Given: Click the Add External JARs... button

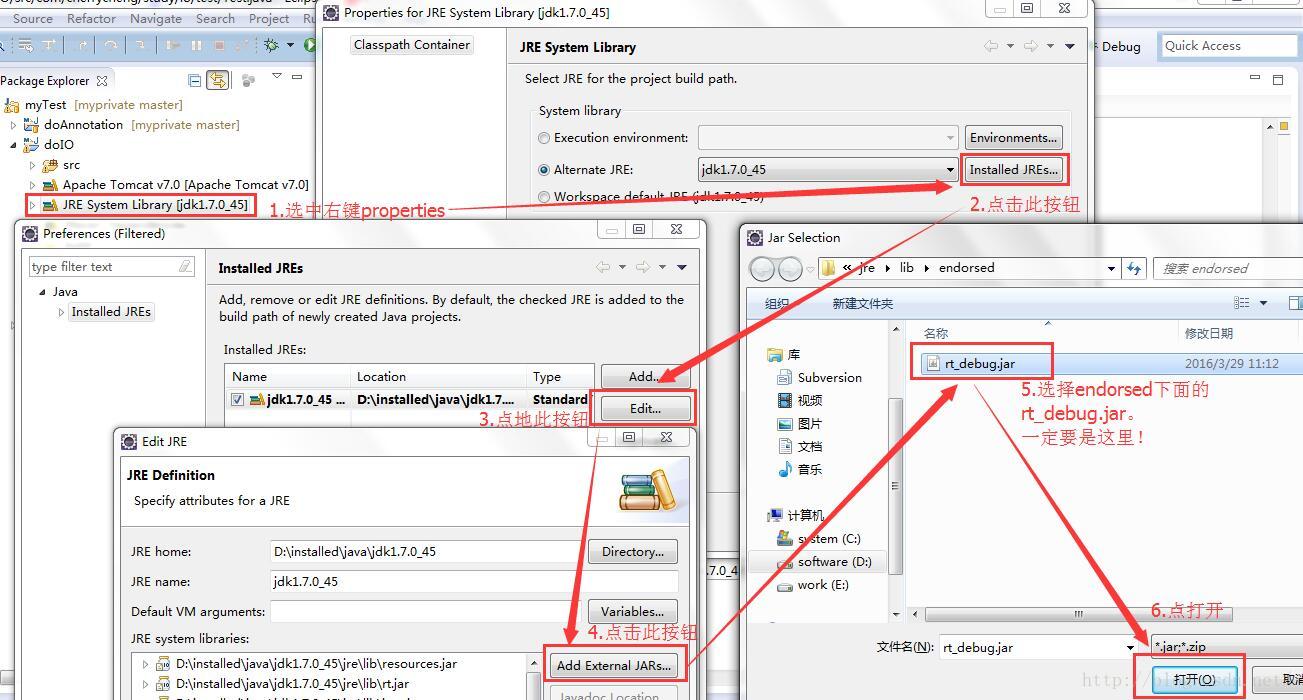Looking at the screenshot, I should click(615, 665).
